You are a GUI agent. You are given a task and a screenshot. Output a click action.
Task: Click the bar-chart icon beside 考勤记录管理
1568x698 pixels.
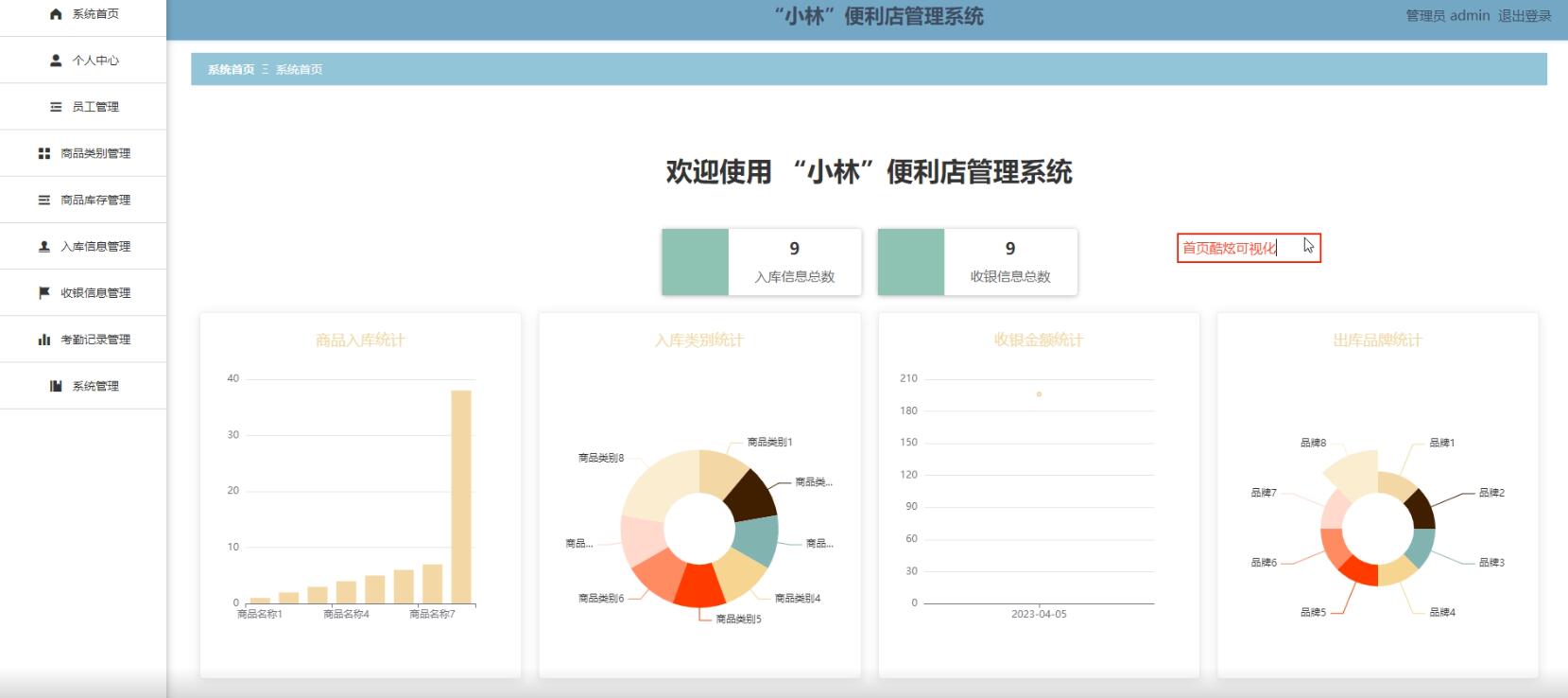click(x=44, y=340)
